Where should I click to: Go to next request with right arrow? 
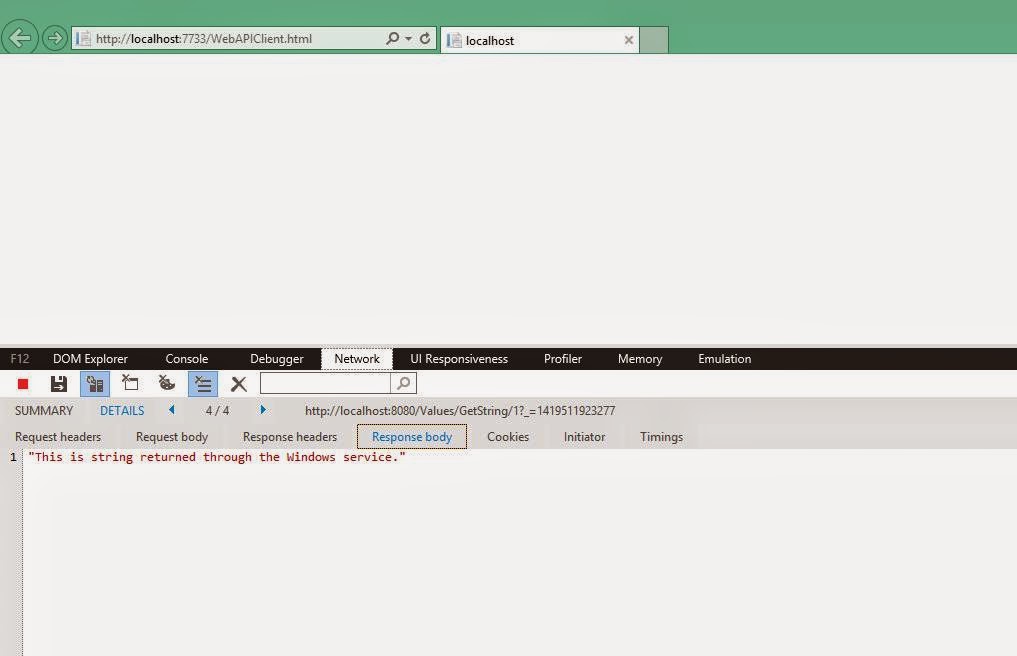pos(263,409)
